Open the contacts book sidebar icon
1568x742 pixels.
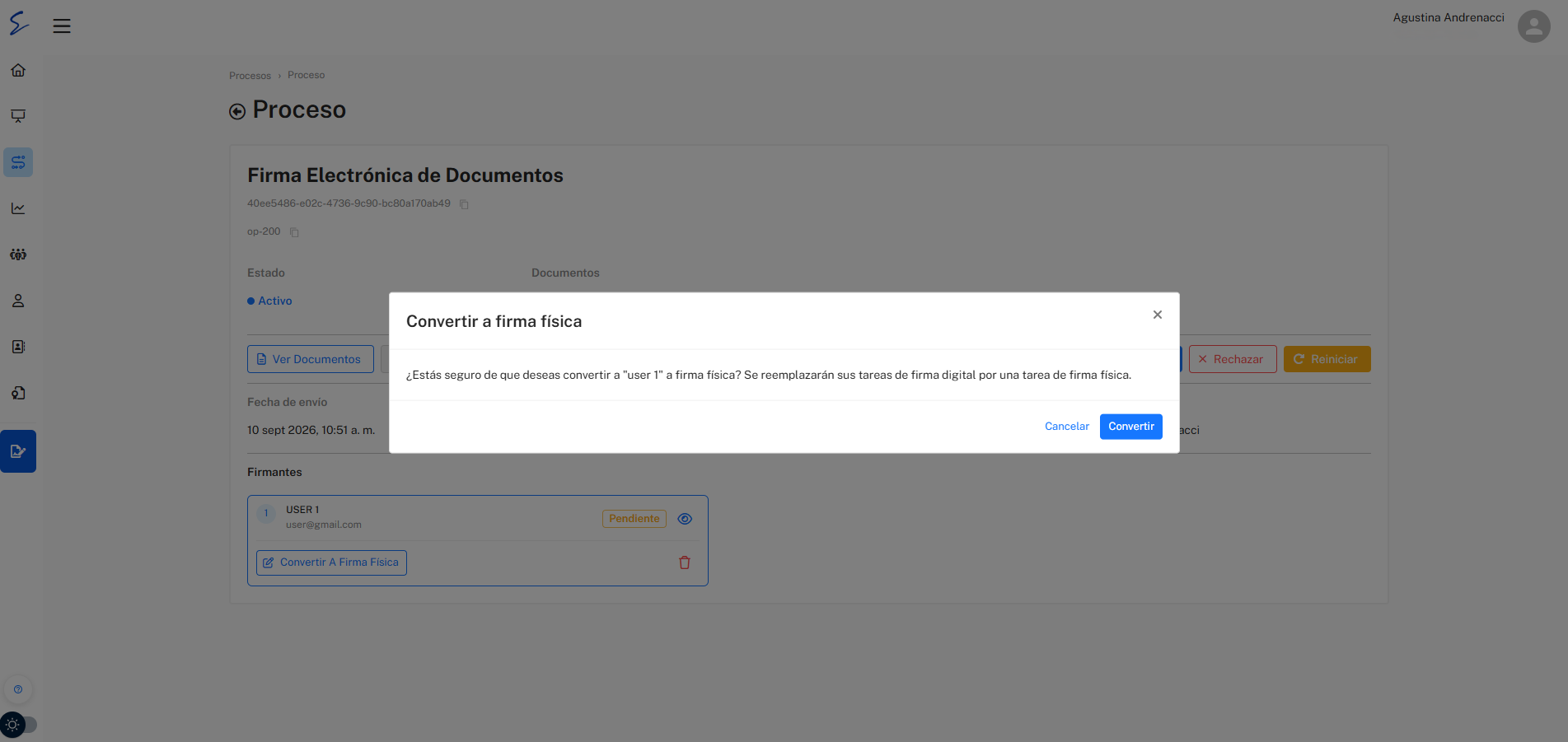click(x=18, y=347)
